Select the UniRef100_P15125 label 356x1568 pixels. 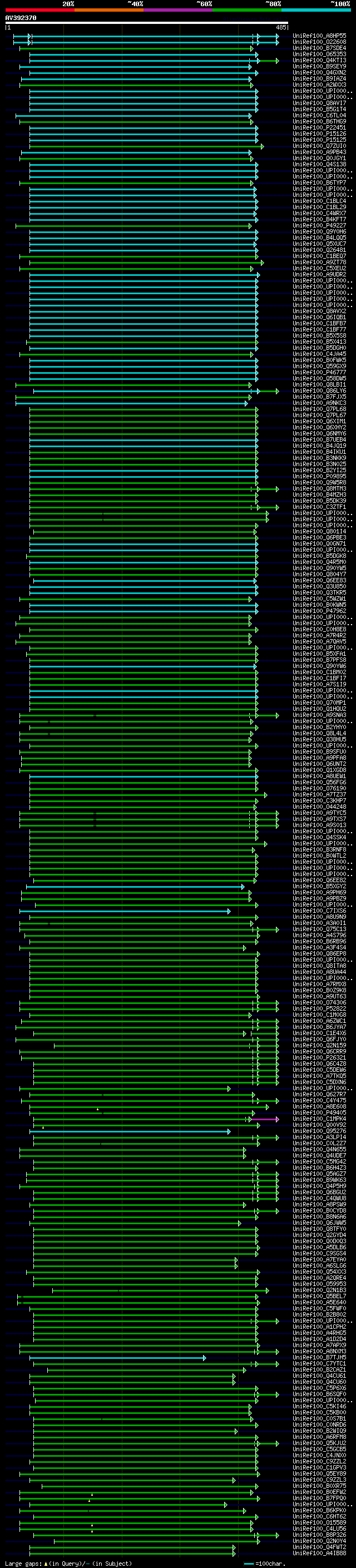(319, 140)
